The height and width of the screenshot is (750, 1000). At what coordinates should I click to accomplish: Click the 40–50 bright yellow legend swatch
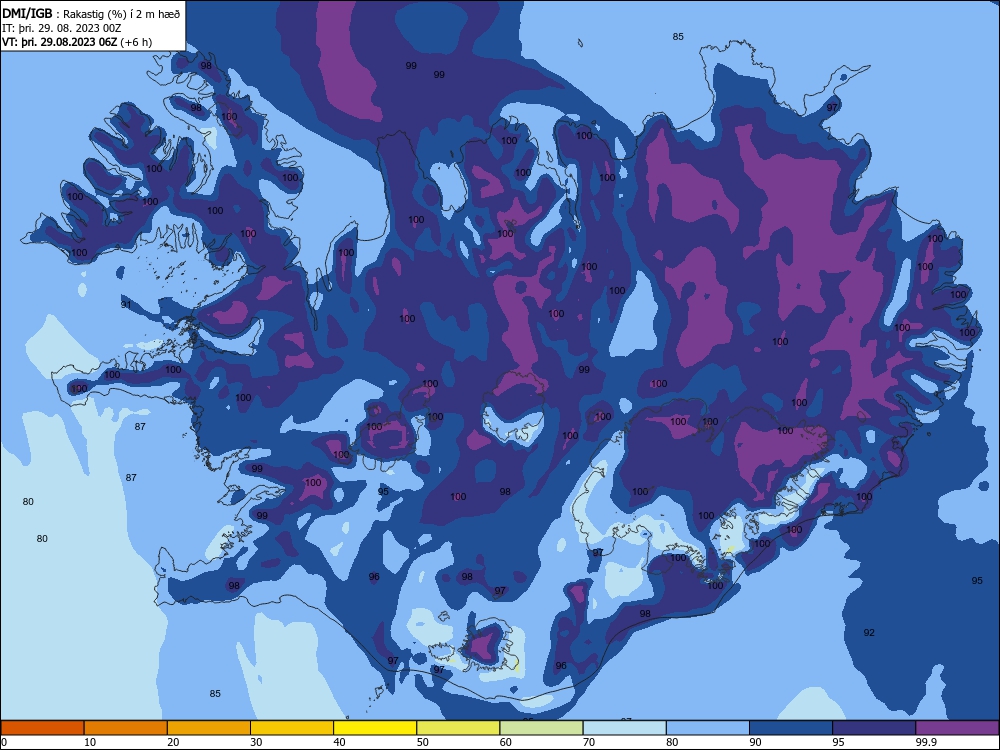[375, 728]
